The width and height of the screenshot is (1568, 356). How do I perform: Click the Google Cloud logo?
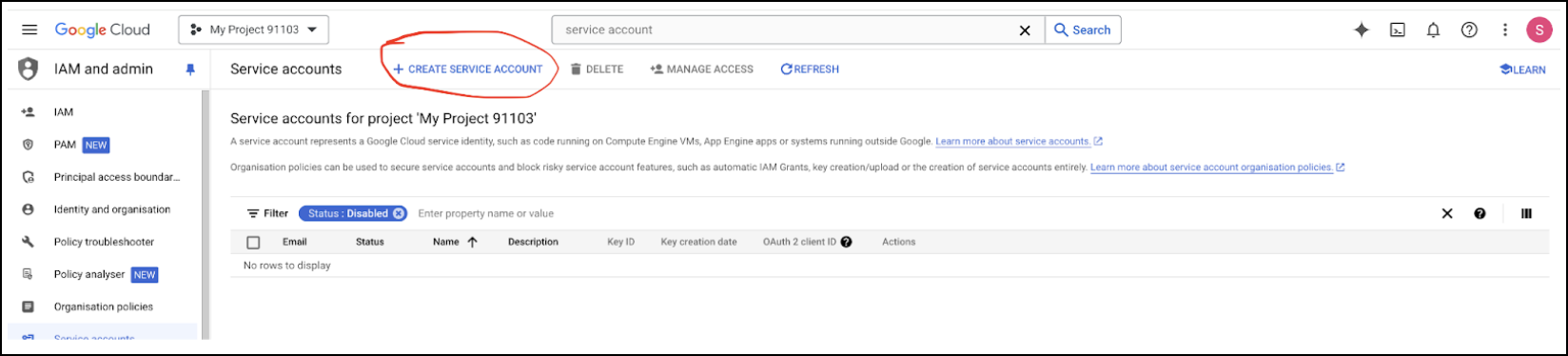(103, 30)
